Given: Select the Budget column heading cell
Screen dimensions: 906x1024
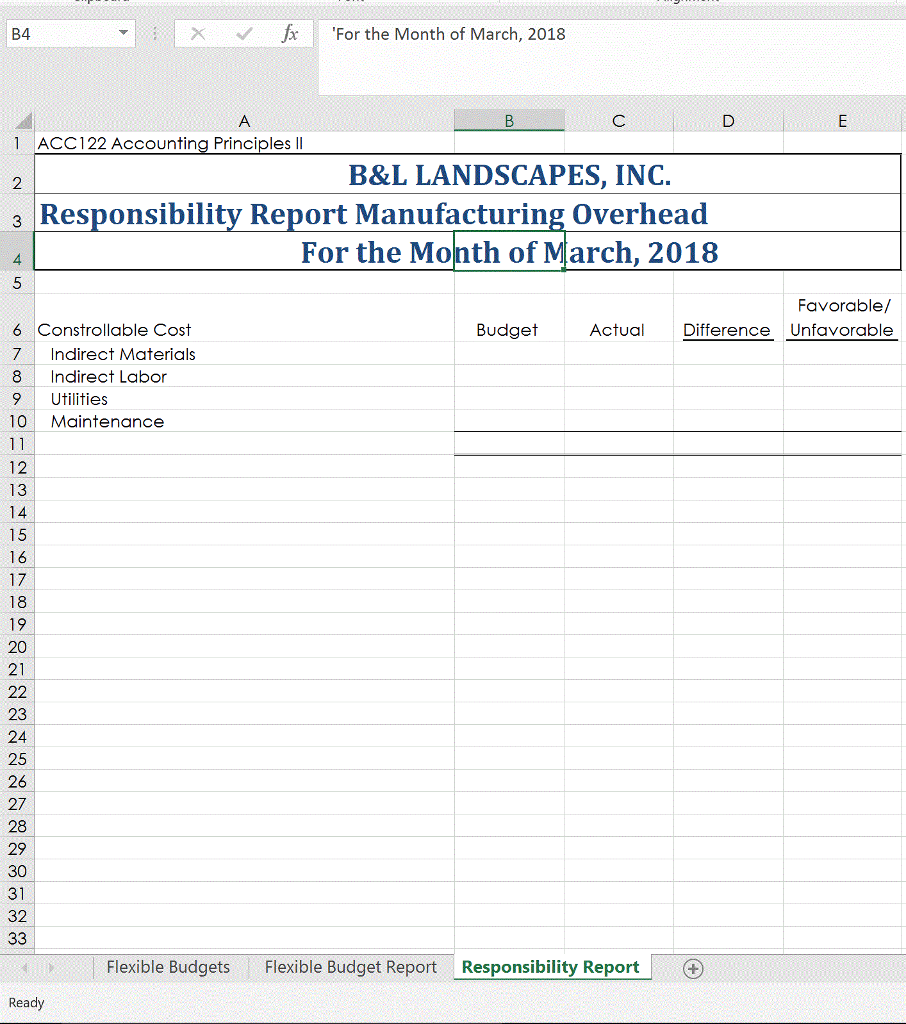Looking at the screenshot, I should [509, 318].
